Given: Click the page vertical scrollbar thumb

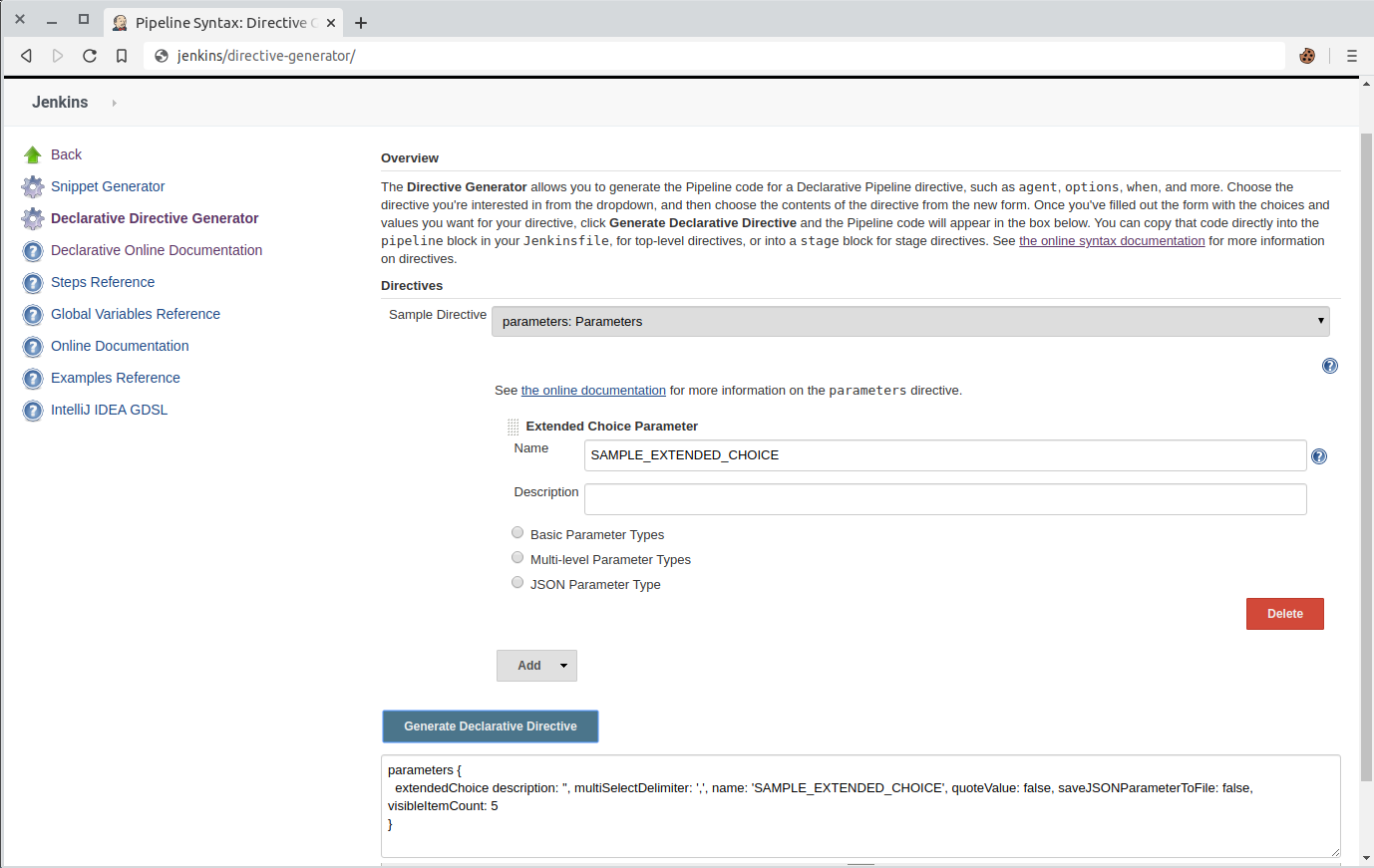Looking at the screenshot, I should click(1367, 456).
